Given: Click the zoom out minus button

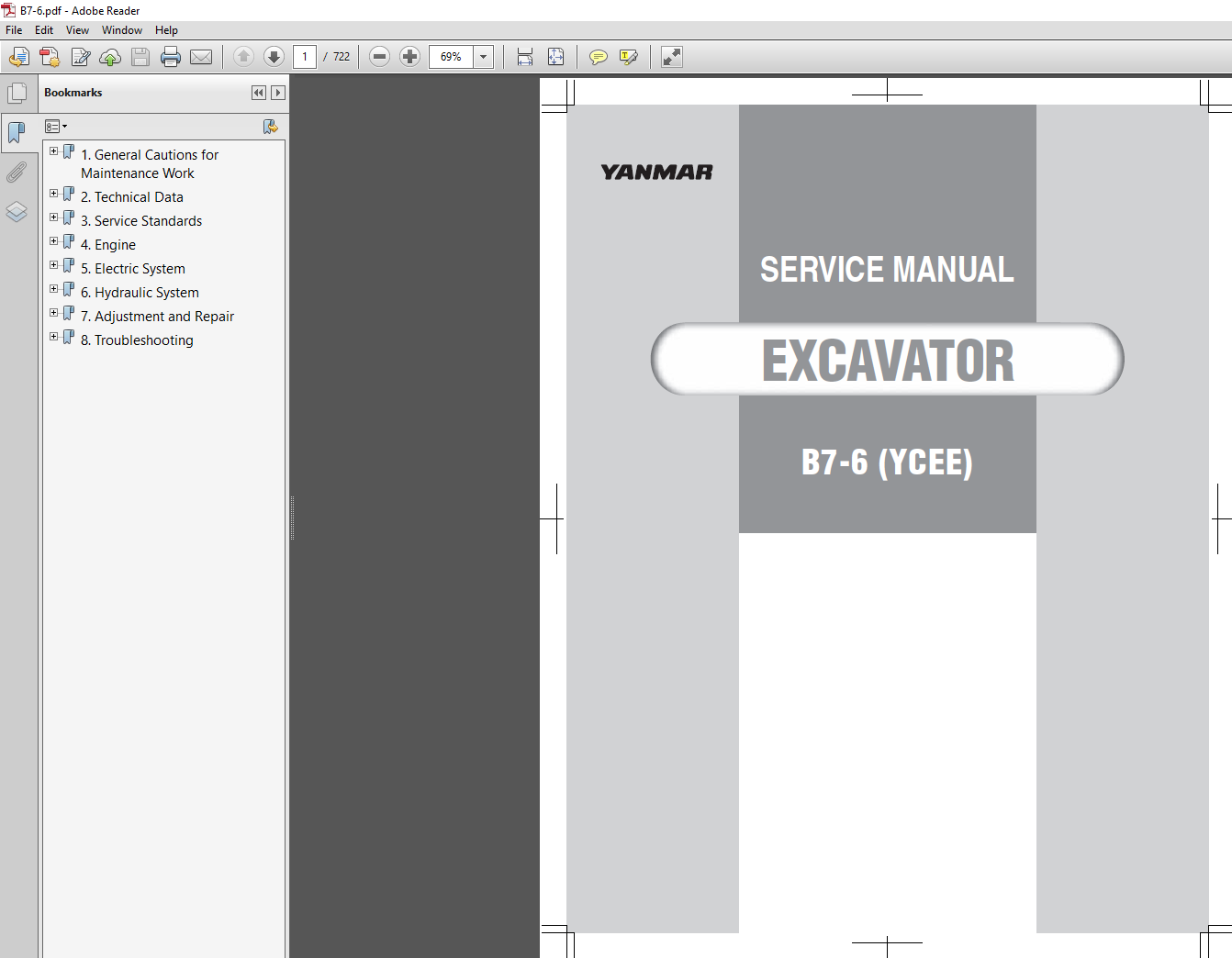Looking at the screenshot, I should coord(379,57).
